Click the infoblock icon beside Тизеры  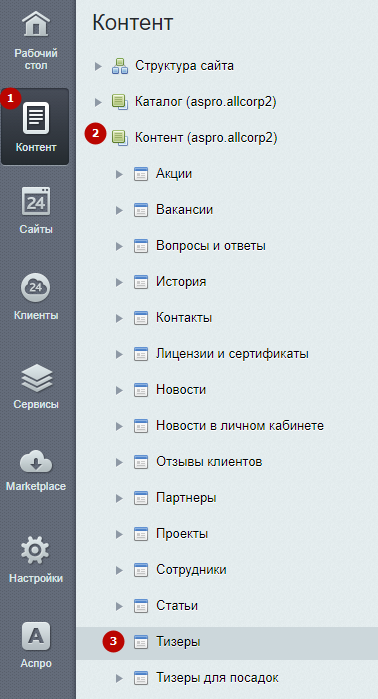(x=141, y=642)
